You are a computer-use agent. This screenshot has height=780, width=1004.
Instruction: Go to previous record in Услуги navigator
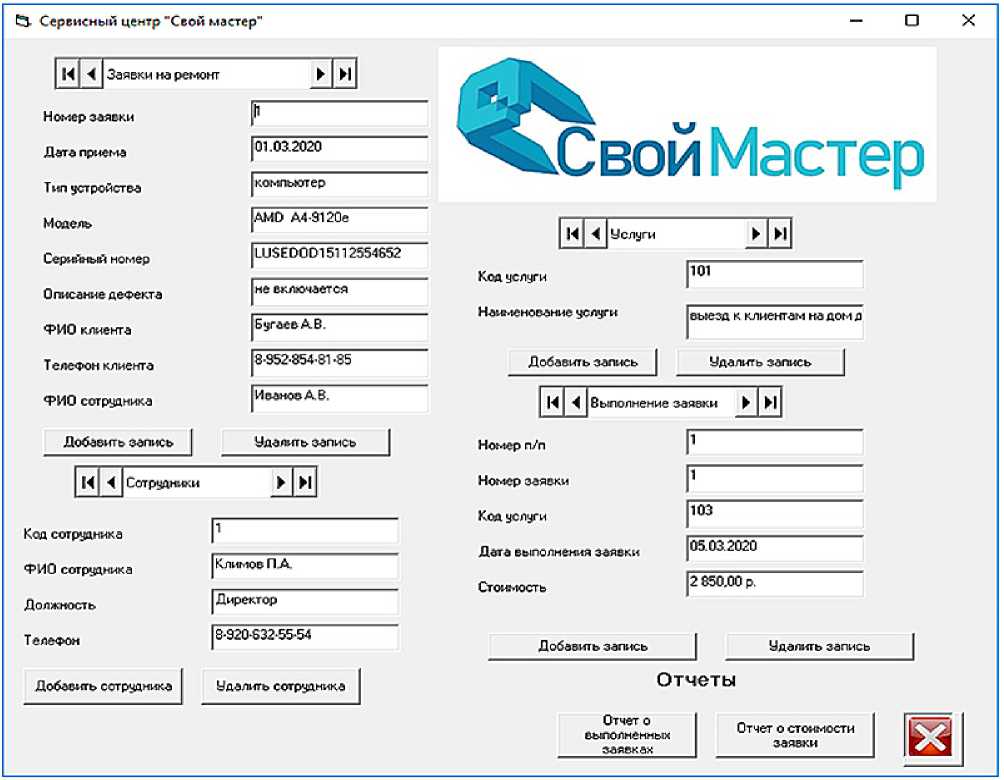(x=595, y=234)
